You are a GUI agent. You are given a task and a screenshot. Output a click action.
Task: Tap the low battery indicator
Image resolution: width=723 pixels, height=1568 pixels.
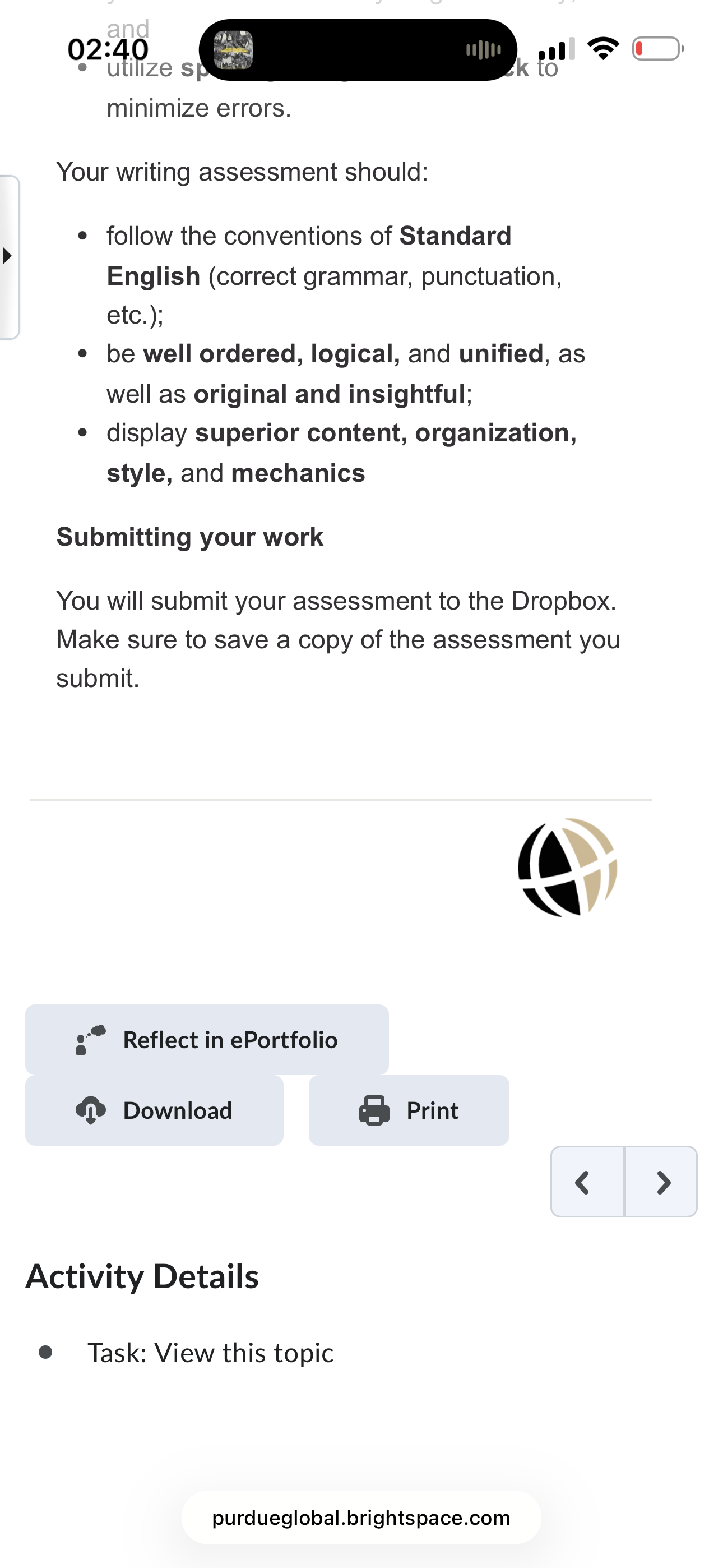tap(658, 49)
